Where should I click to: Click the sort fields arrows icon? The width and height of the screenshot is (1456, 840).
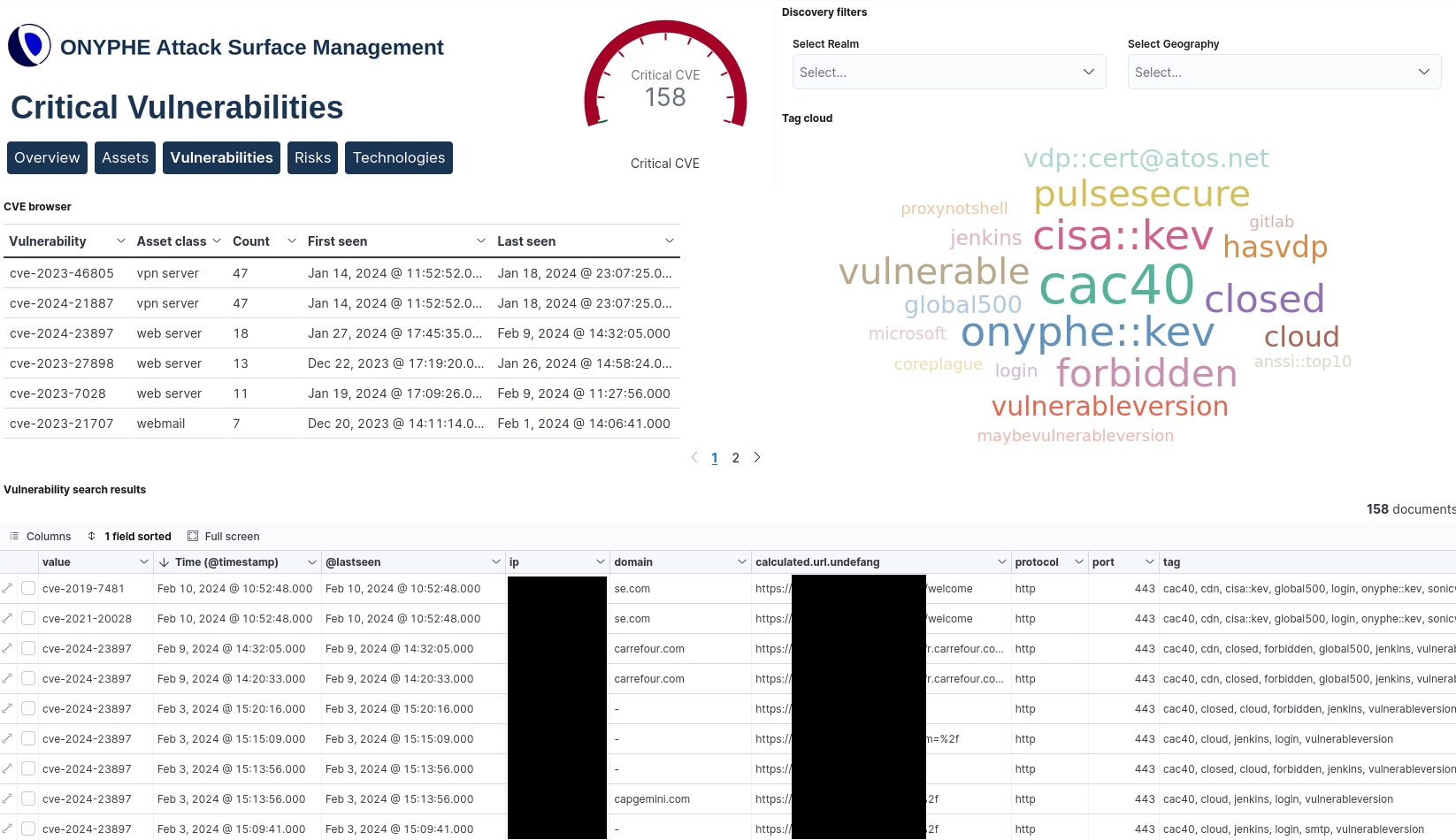coord(92,536)
